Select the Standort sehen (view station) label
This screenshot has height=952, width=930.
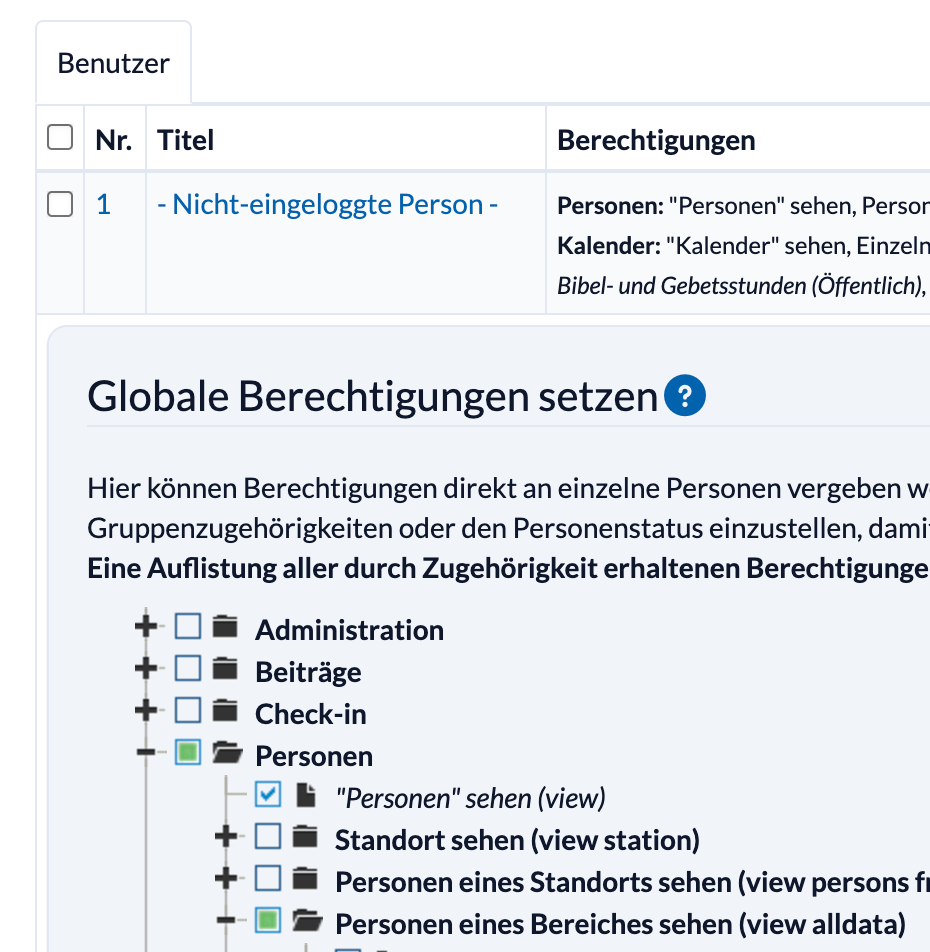coord(517,840)
